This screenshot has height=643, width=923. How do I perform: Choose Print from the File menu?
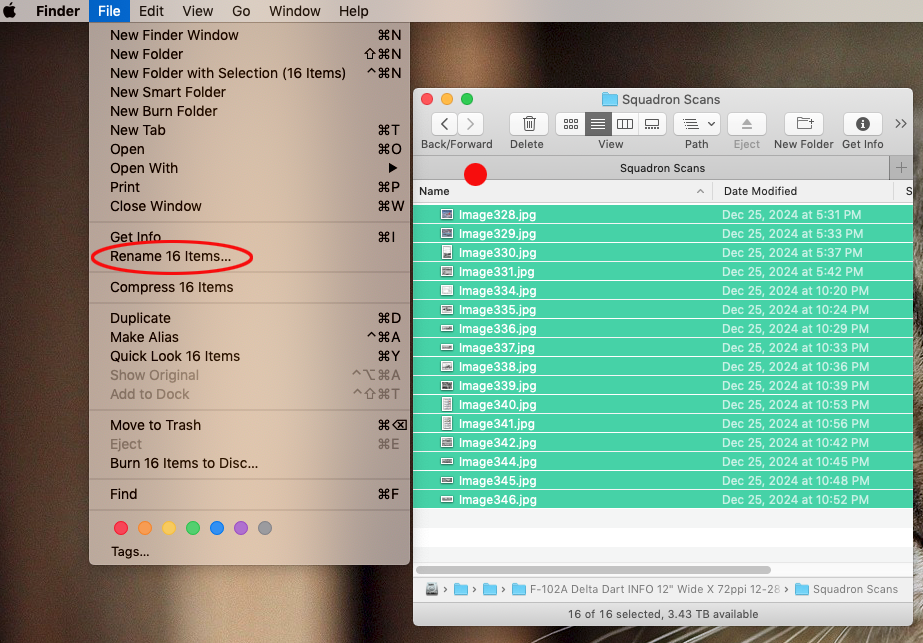[249, 187]
